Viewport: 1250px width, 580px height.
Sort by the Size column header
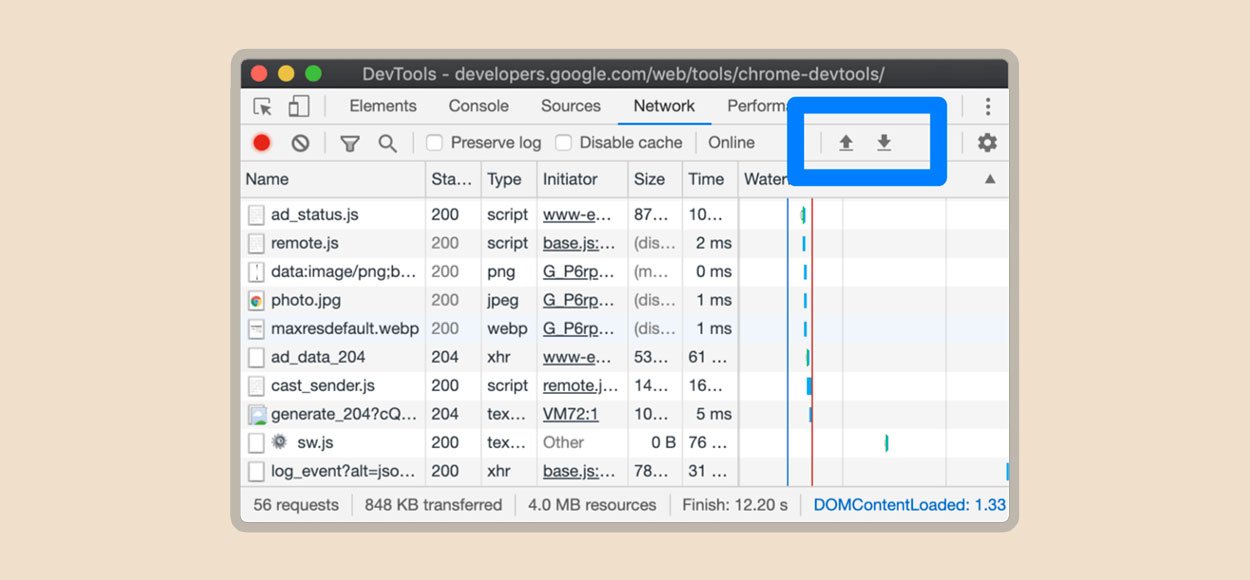(x=653, y=179)
